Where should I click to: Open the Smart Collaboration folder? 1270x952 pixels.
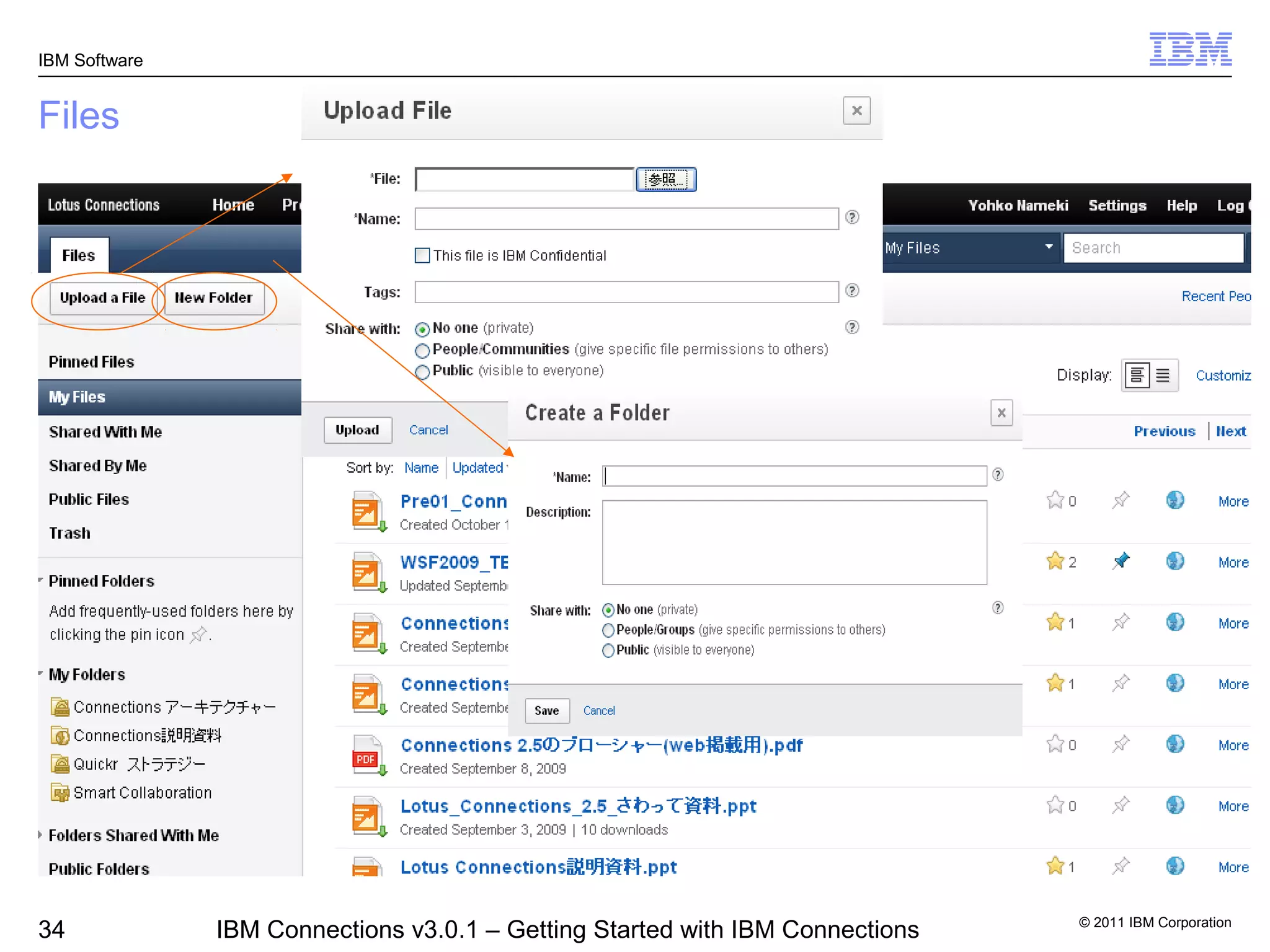click(143, 793)
